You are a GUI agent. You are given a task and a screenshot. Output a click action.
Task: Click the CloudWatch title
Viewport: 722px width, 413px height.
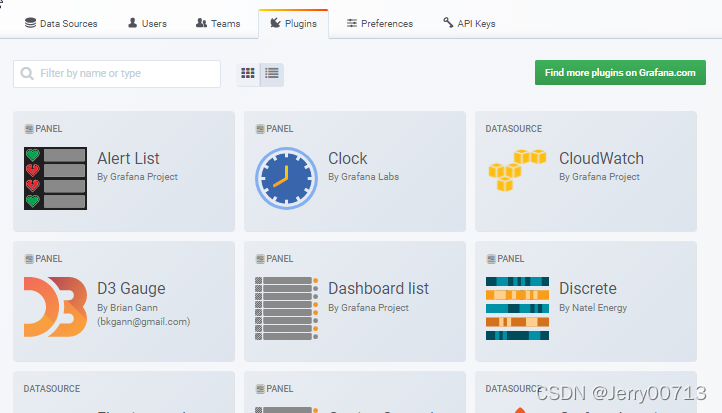click(x=601, y=158)
